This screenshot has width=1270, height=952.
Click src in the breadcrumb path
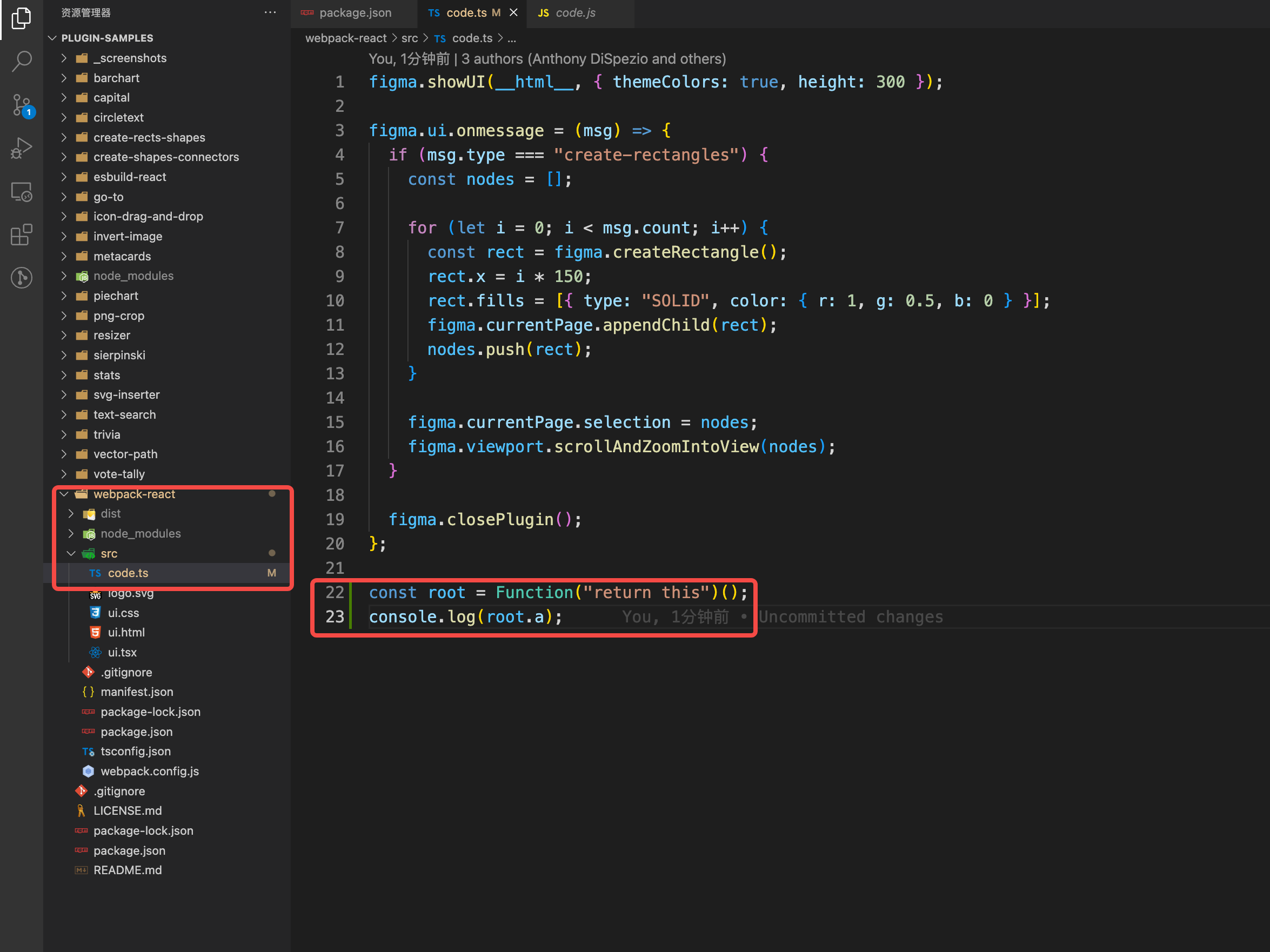(x=409, y=38)
